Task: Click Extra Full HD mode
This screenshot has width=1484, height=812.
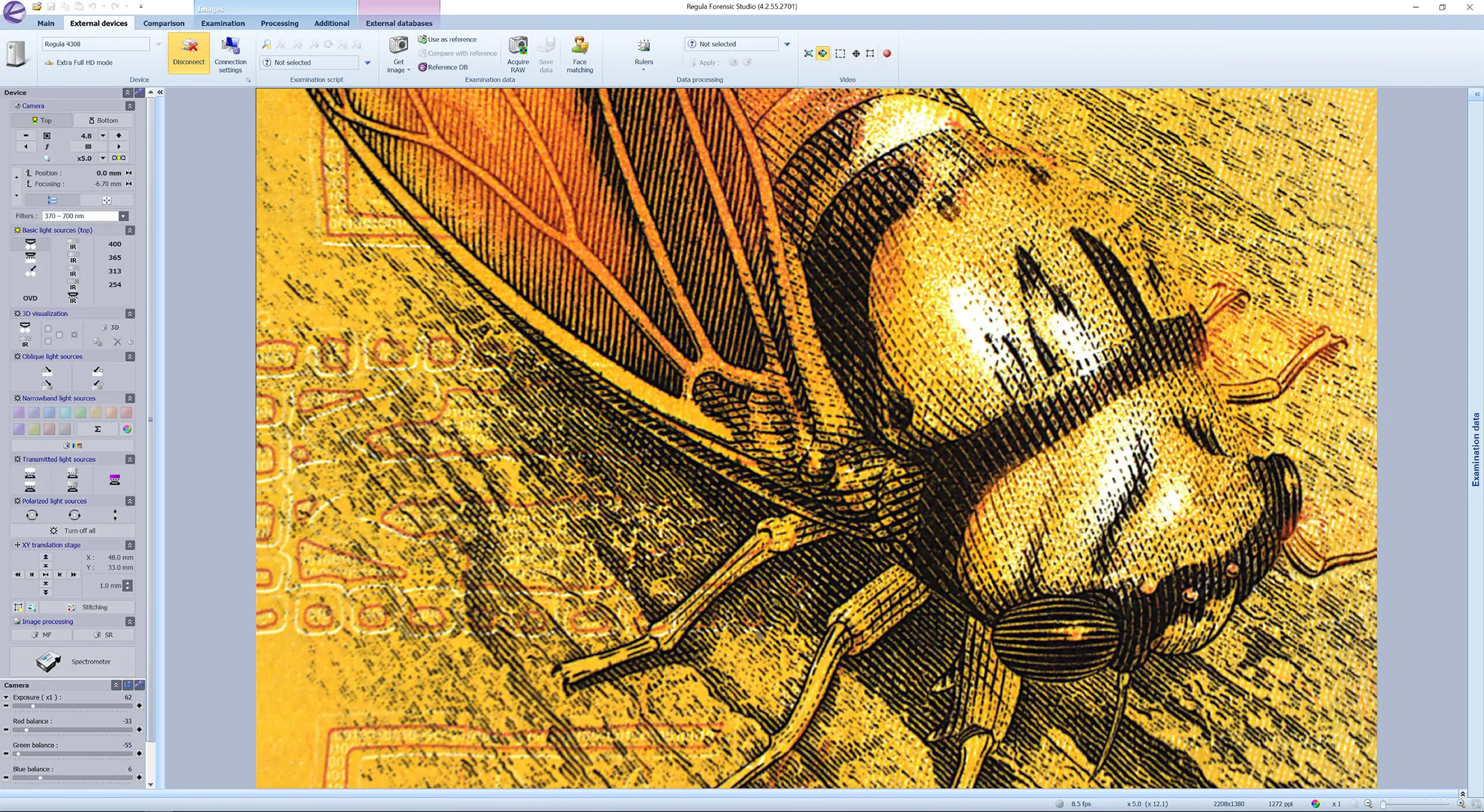Action: [x=78, y=62]
